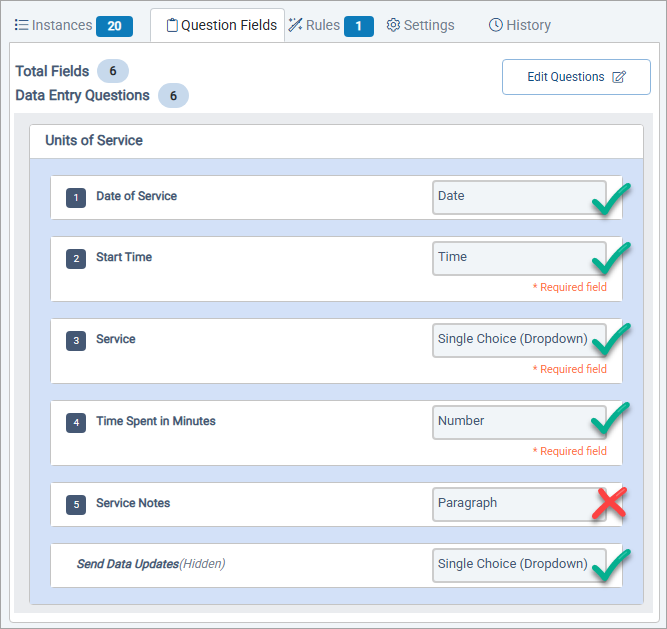Open the Instances tab
The height and width of the screenshot is (629, 667).
(73, 25)
